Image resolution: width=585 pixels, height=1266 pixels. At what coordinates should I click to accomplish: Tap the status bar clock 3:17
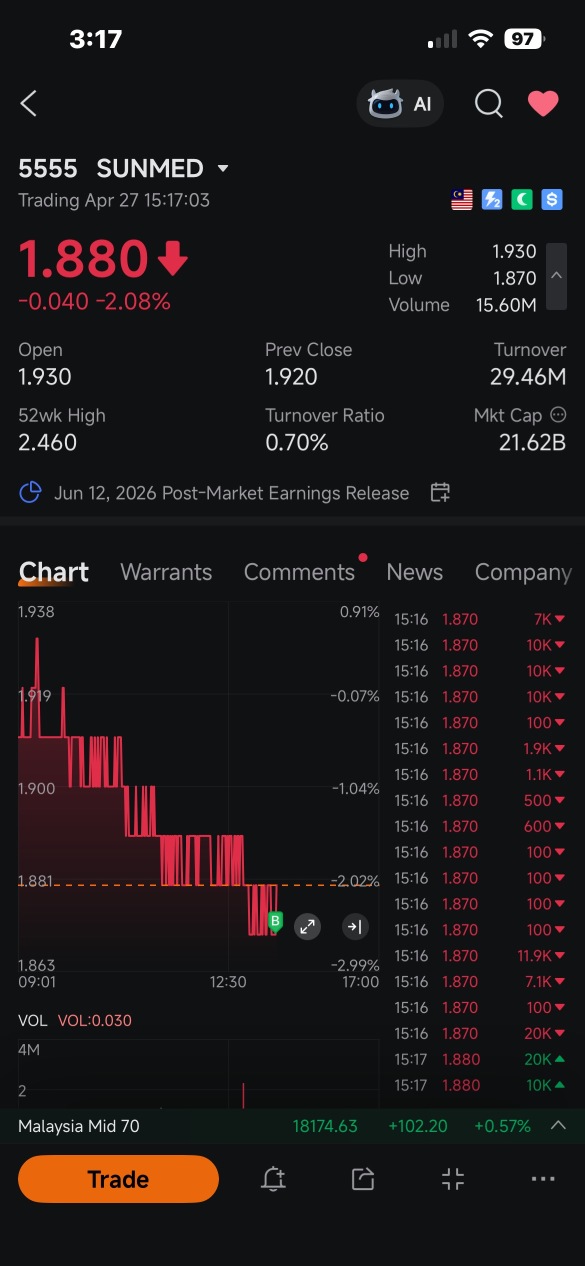pyautogui.click(x=96, y=39)
